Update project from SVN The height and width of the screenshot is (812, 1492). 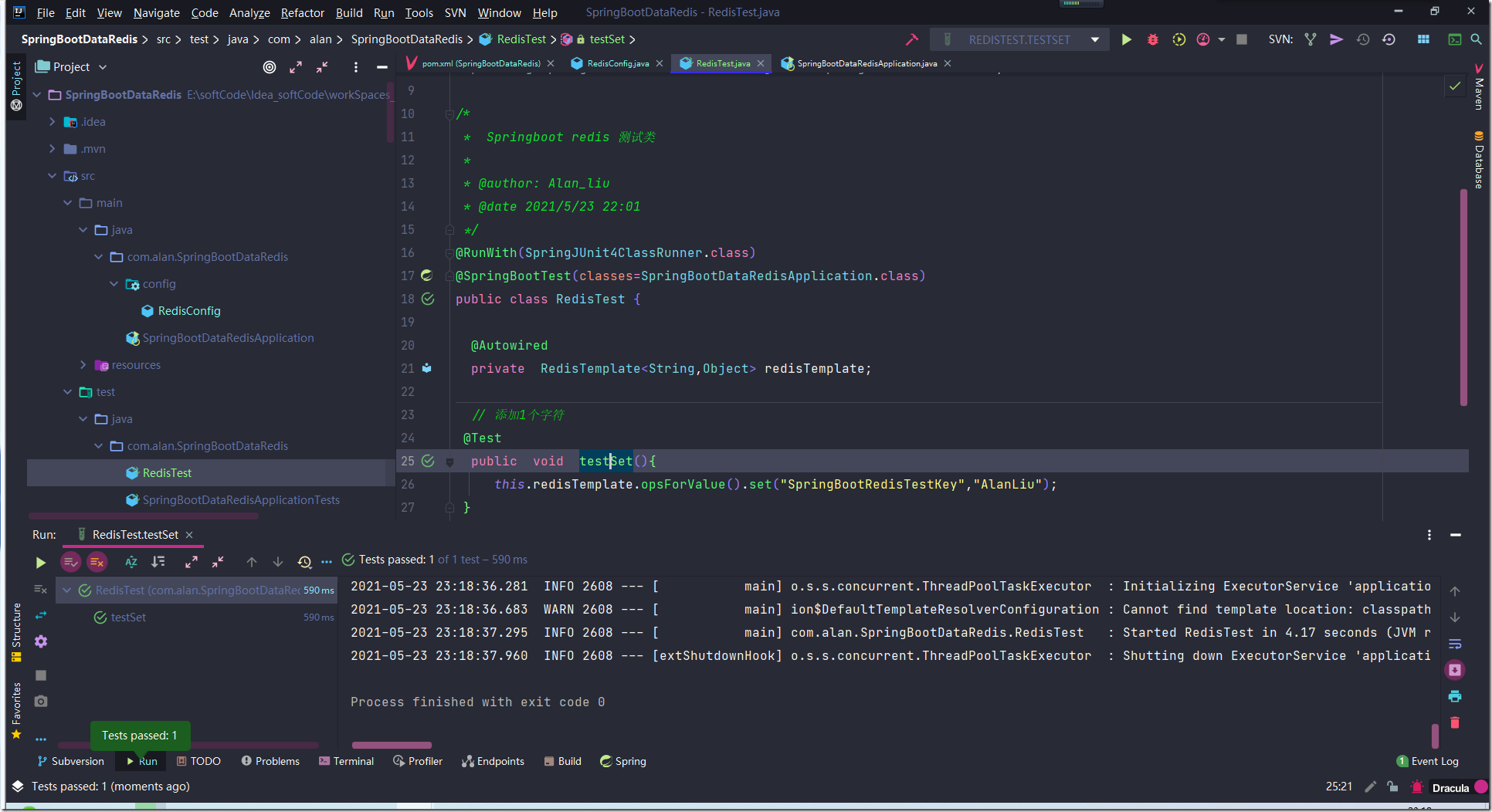pyautogui.click(x=1311, y=39)
